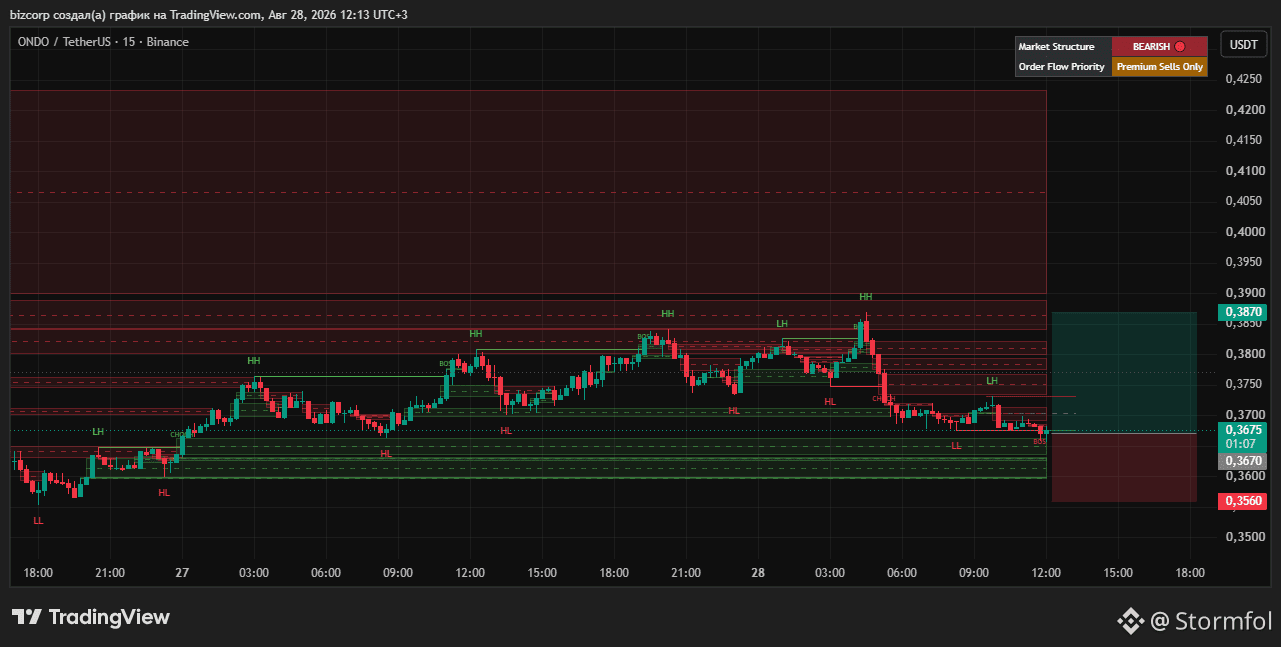This screenshot has height=647, width=1281.
Task: Click the 28 date marker on time axis
Action: (758, 573)
